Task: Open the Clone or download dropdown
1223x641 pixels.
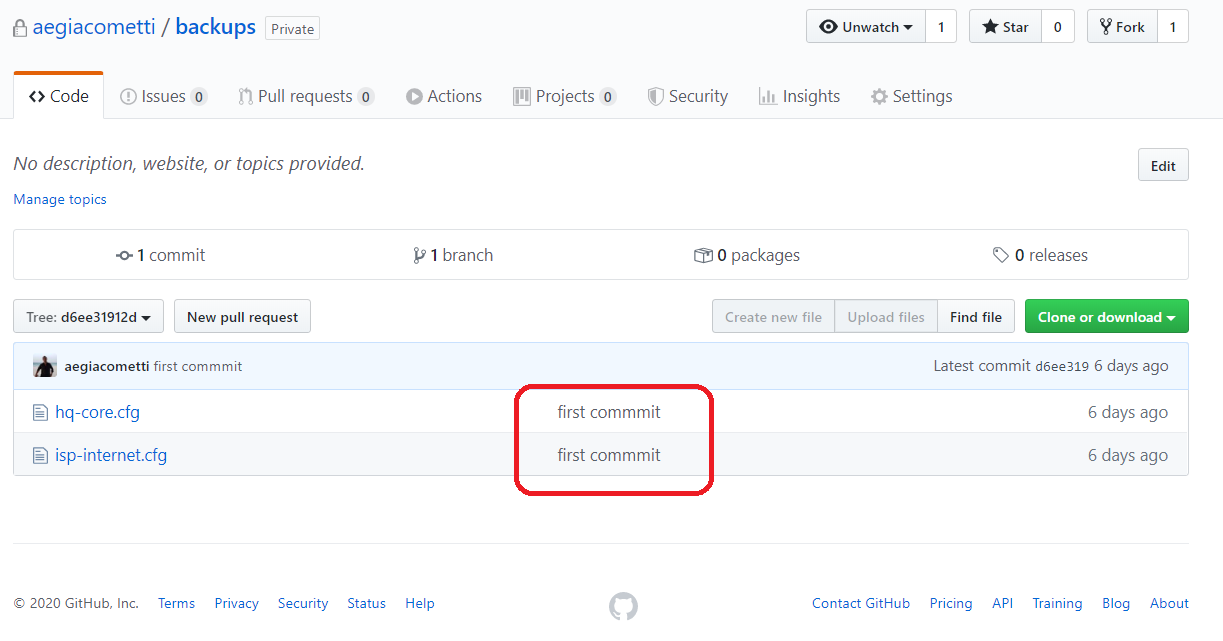Action: pyautogui.click(x=1106, y=317)
